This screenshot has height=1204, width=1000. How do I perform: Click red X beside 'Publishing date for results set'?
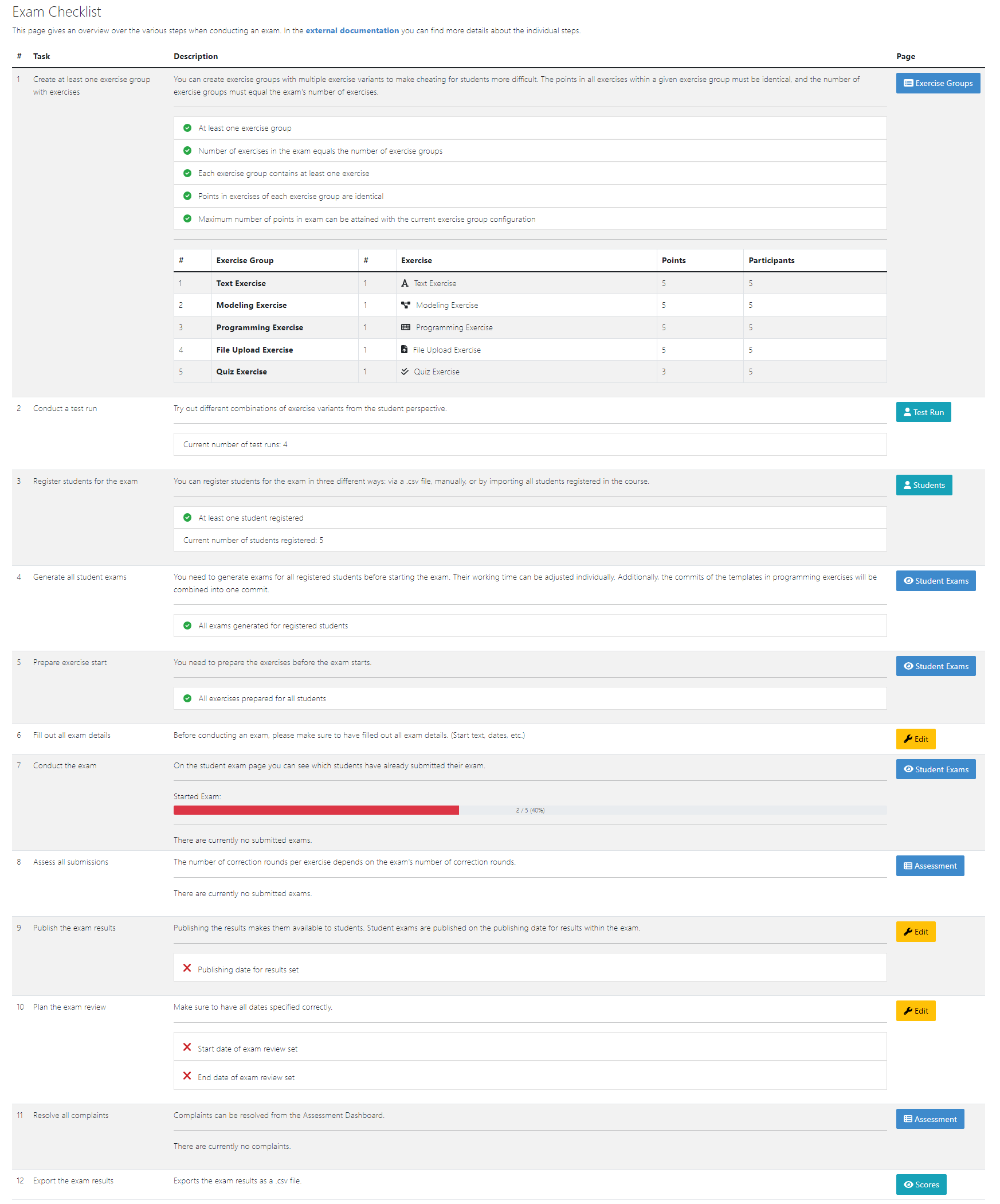pyautogui.click(x=187, y=968)
